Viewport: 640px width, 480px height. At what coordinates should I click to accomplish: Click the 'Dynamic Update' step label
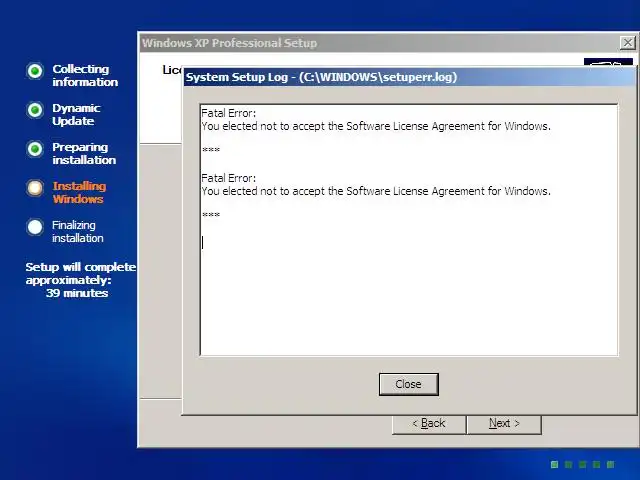[76, 114]
